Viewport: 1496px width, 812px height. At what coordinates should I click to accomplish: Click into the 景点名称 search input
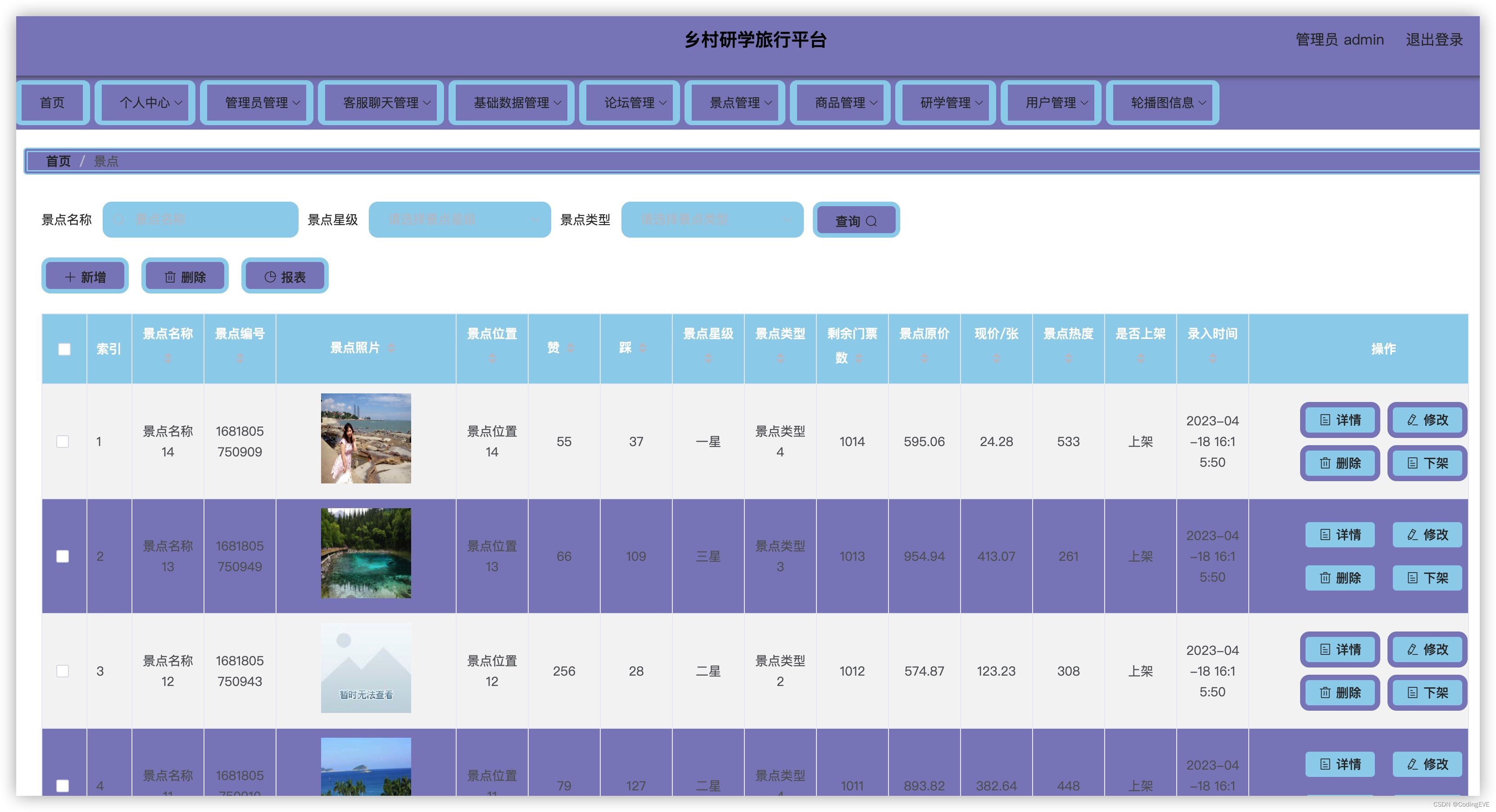[x=200, y=220]
